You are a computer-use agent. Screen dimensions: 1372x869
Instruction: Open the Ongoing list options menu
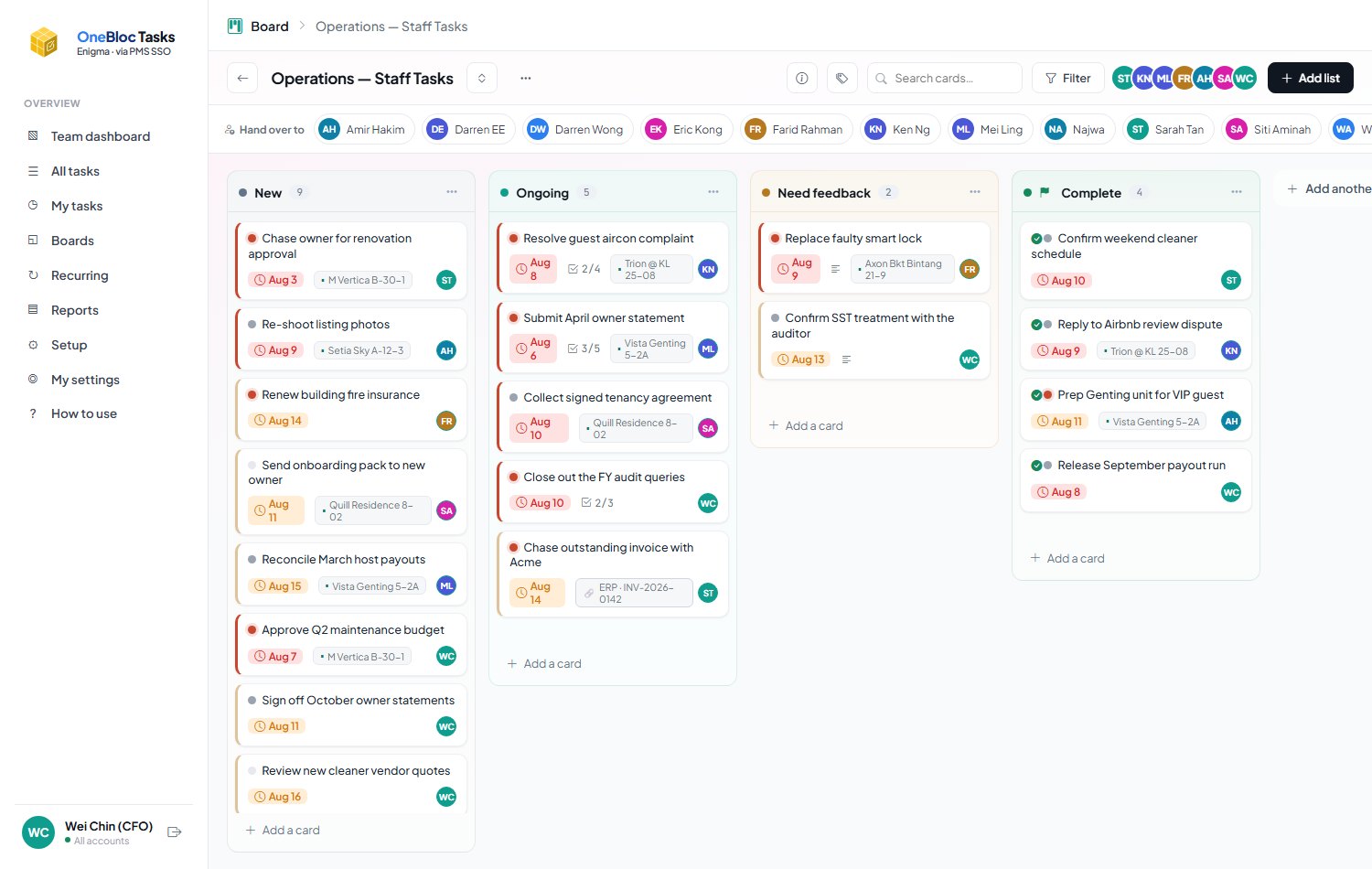pyautogui.click(x=713, y=192)
